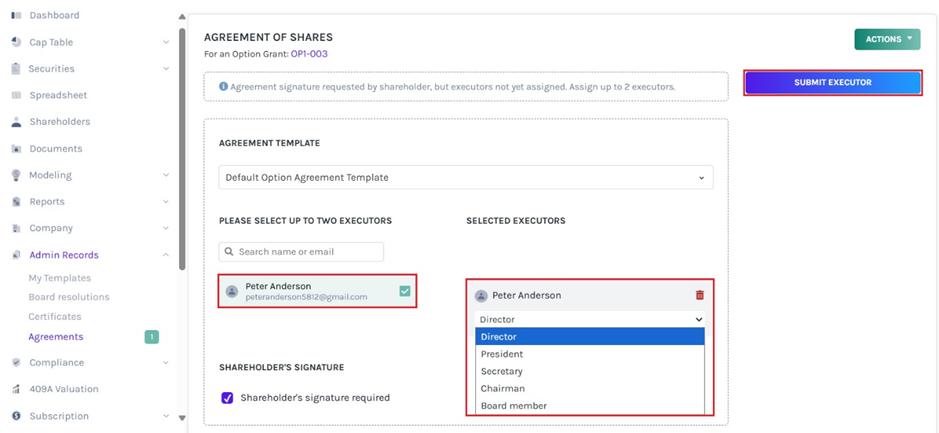Expand the Company menu chevron
This screenshot has height=433, width=939.
[x=166, y=228]
